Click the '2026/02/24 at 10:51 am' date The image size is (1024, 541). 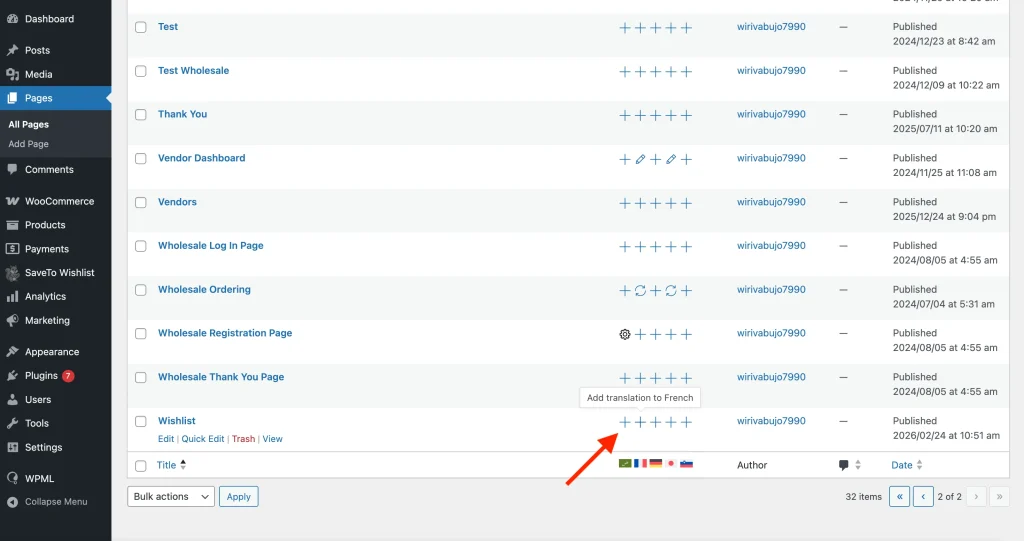click(x=946, y=435)
